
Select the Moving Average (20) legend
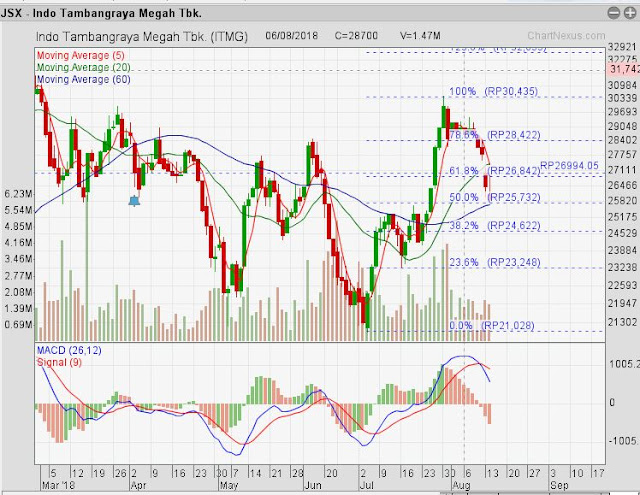click(x=84, y=67)
